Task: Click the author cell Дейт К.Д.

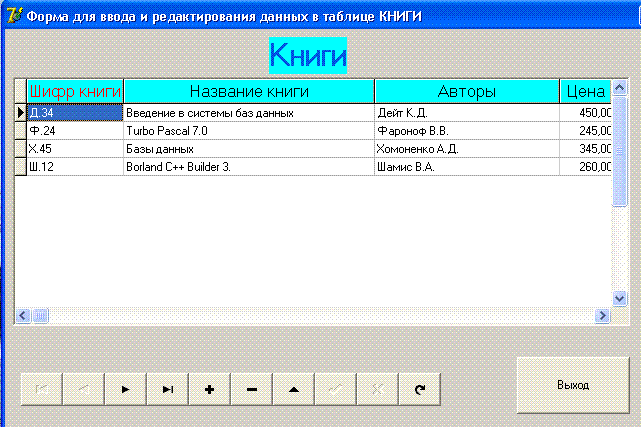Action: tap(467, 113)
